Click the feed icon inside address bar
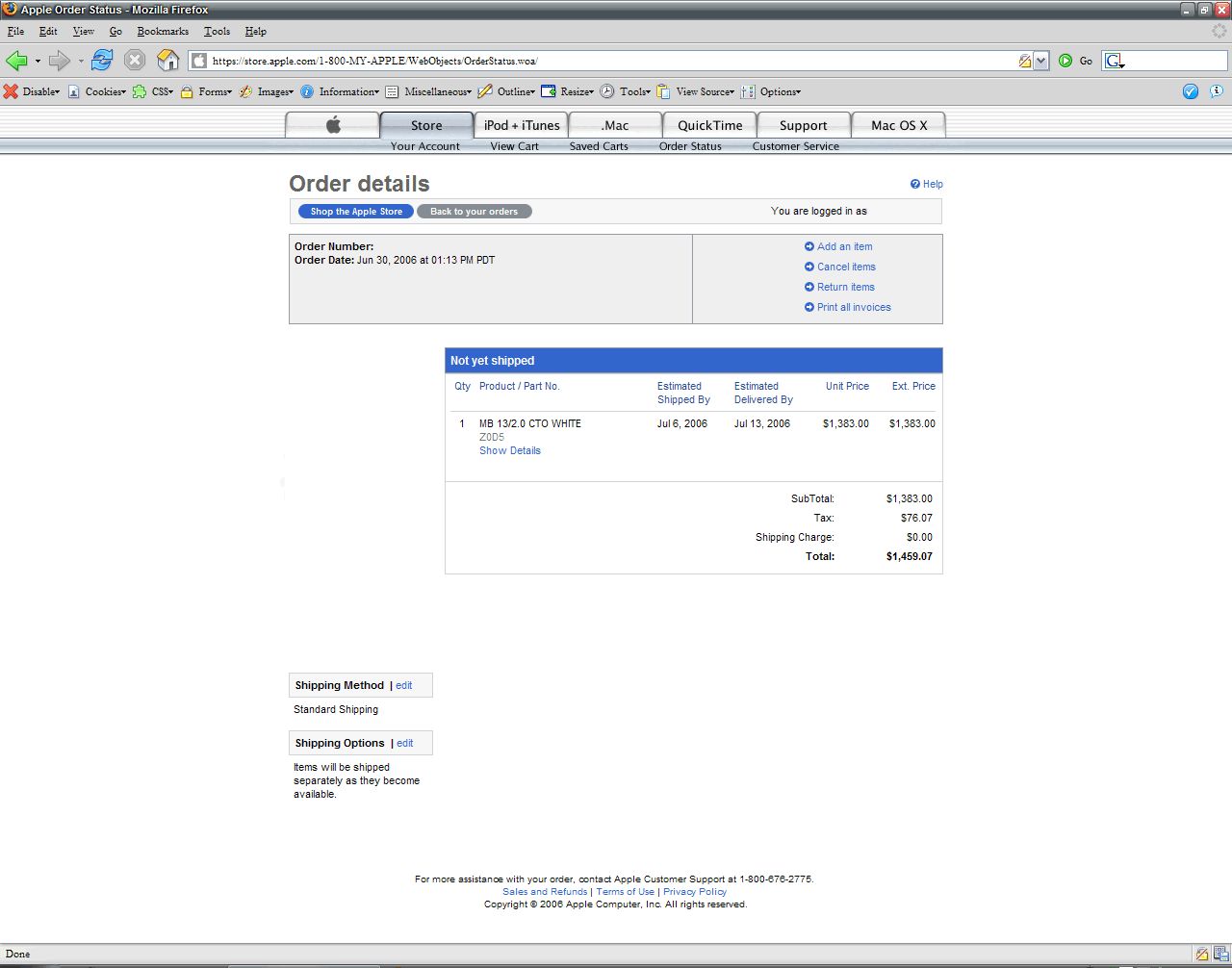 (x=1024, y=61)
